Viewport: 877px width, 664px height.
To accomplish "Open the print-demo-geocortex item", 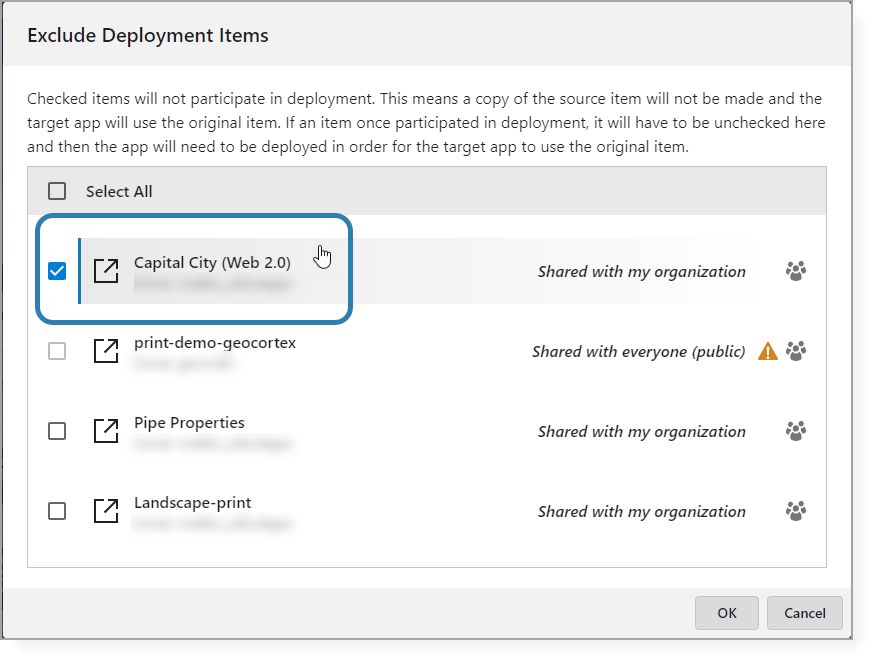I will (x=107, y=351).
